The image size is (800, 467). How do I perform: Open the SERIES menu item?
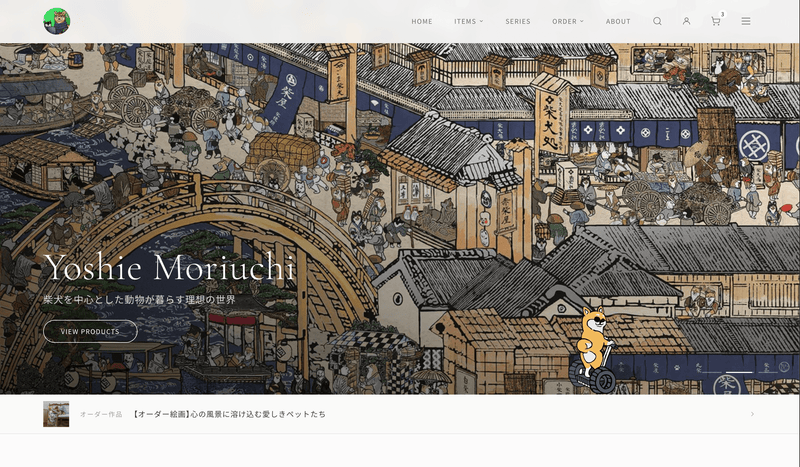point(518,21)
